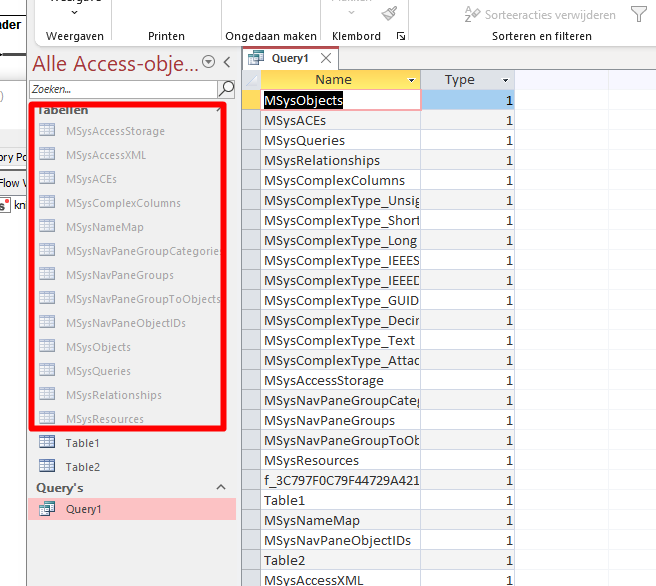Click the Type value in MSysObjects row
656x586 pixels.
(467, 100)
